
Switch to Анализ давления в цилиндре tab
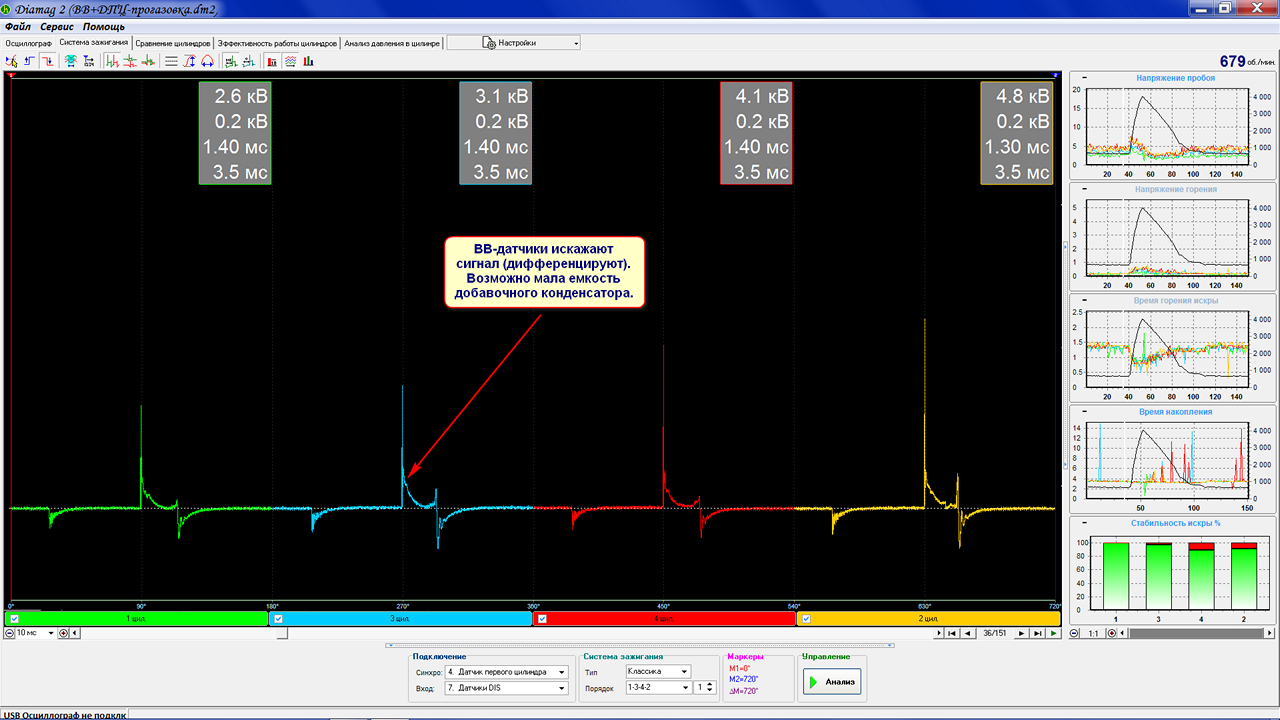392,44
